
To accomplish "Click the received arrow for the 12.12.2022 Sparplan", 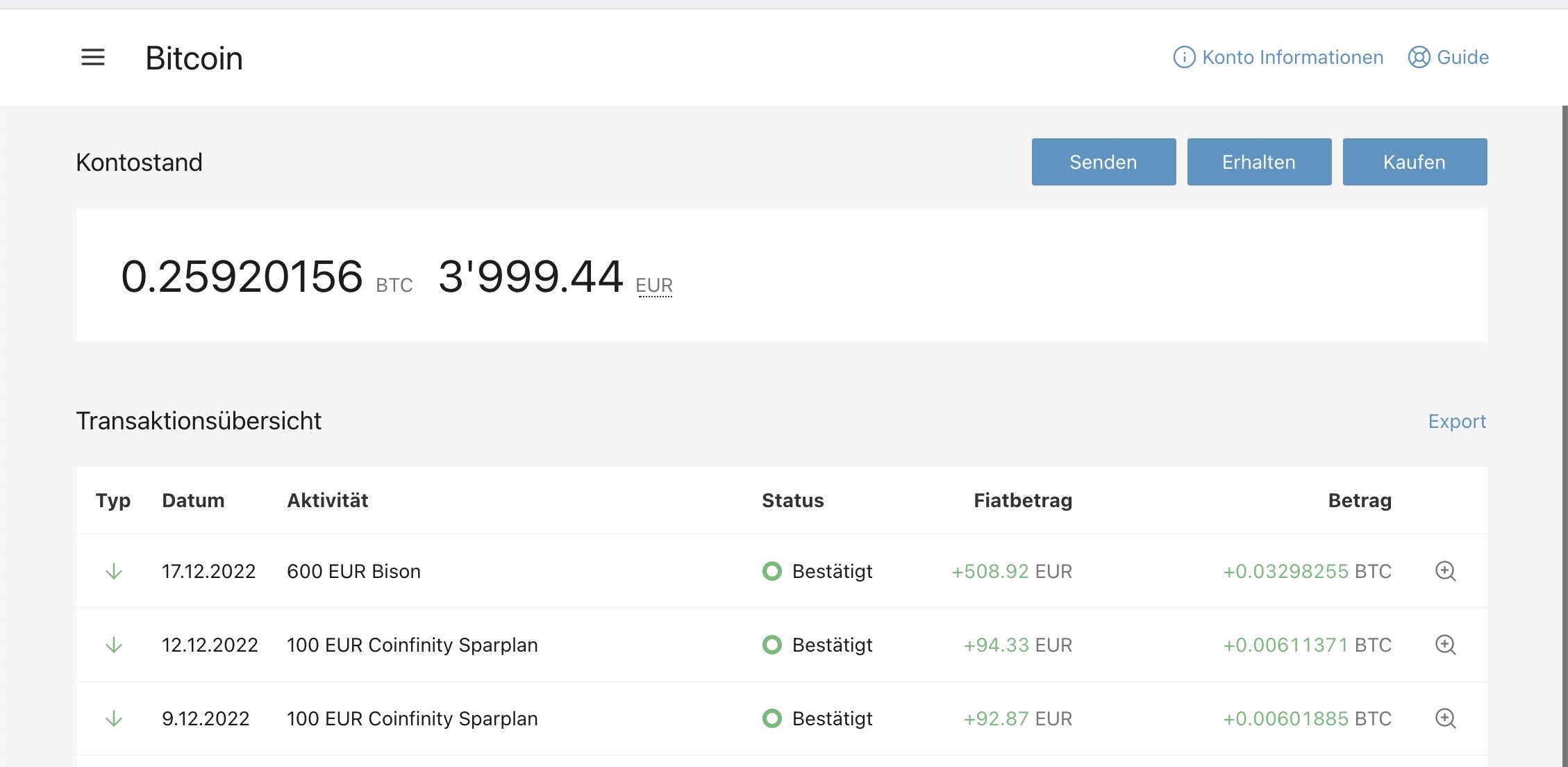I will pos(114,645).
